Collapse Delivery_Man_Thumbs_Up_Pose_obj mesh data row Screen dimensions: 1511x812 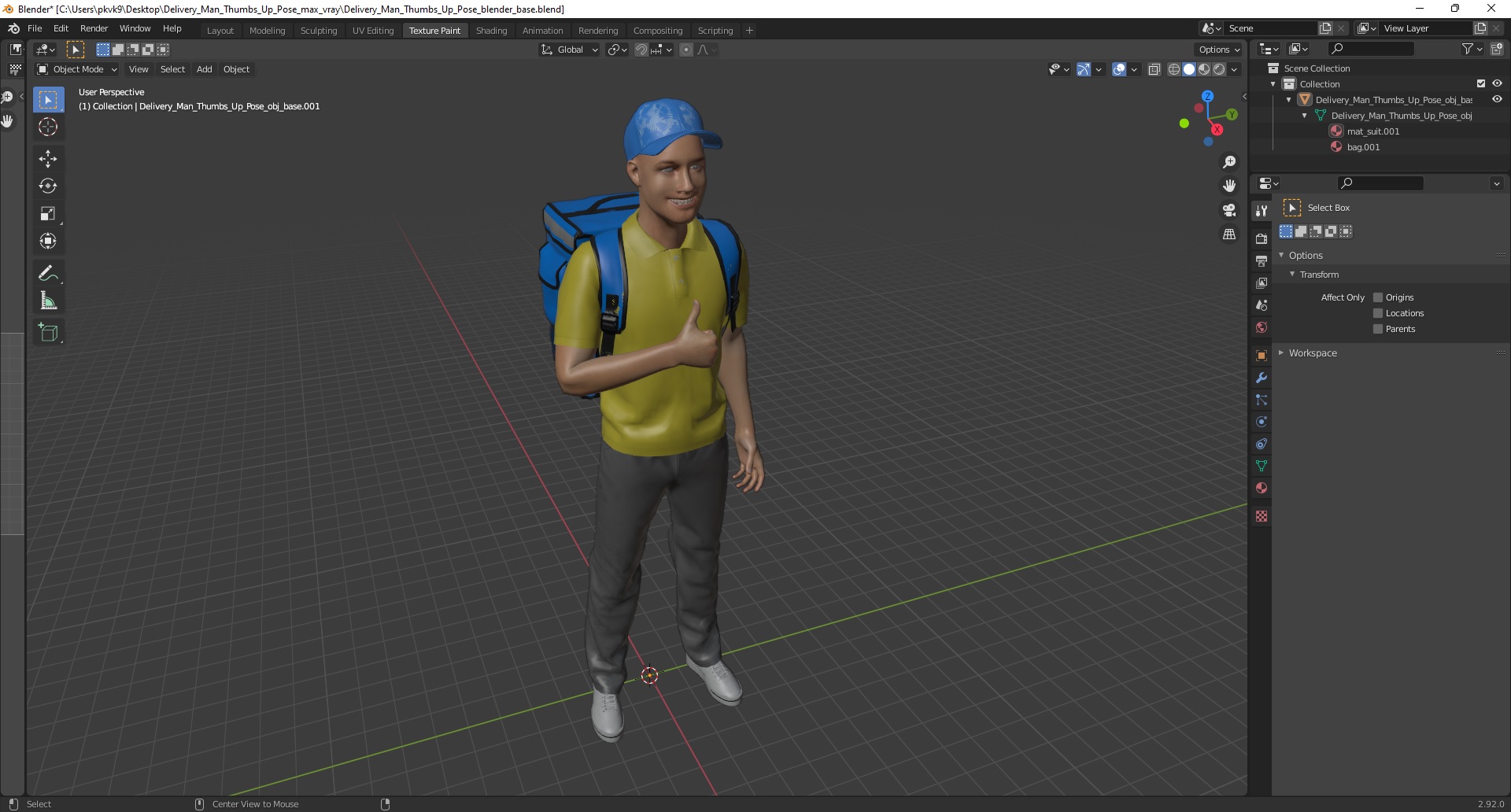[1305, 116]
